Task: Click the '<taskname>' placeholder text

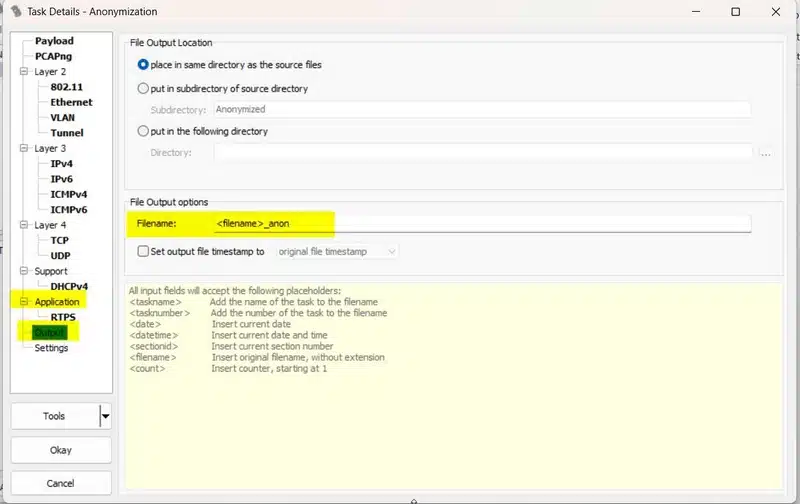Action: tap(155, 302)
